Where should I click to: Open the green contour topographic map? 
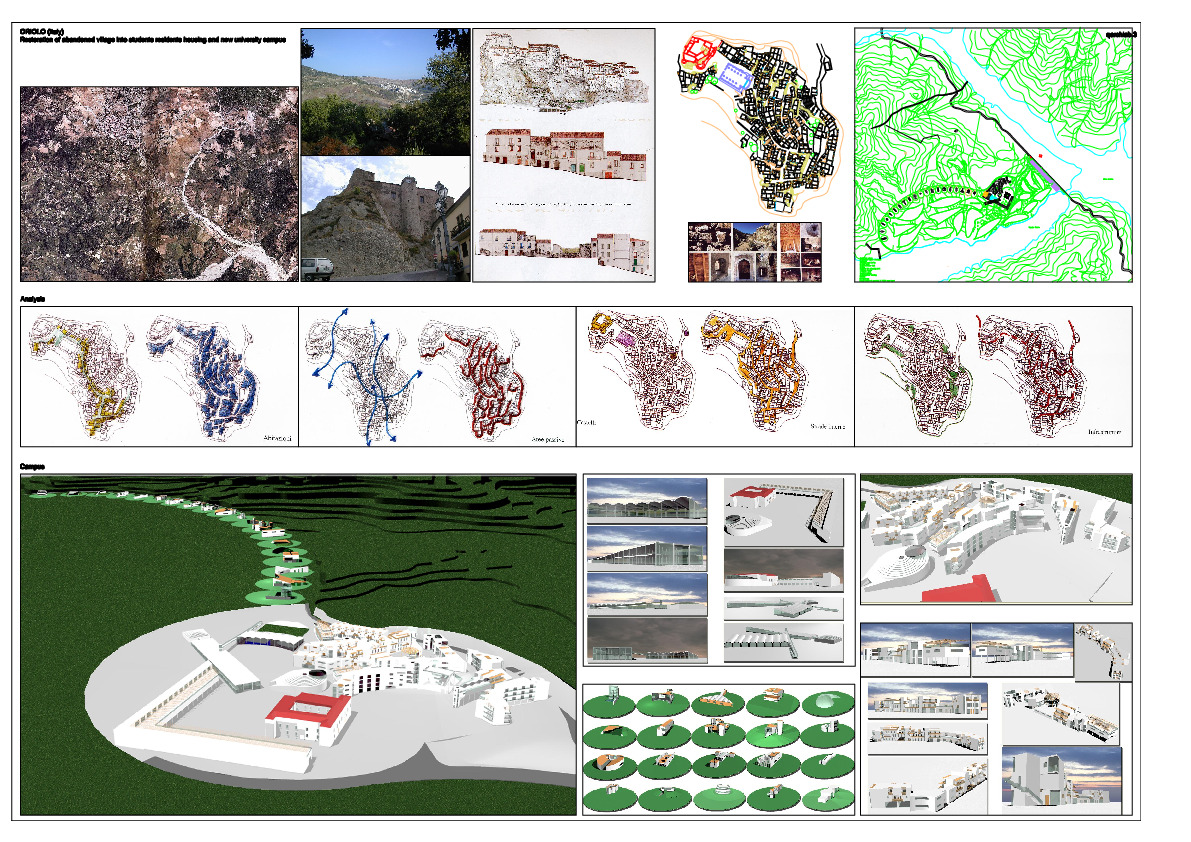tap(994, 155)
